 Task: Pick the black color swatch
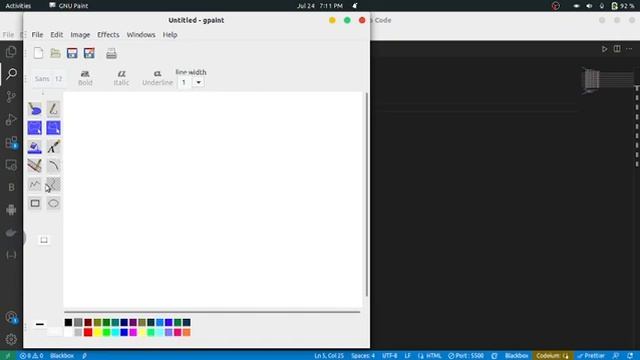point(68,322)
